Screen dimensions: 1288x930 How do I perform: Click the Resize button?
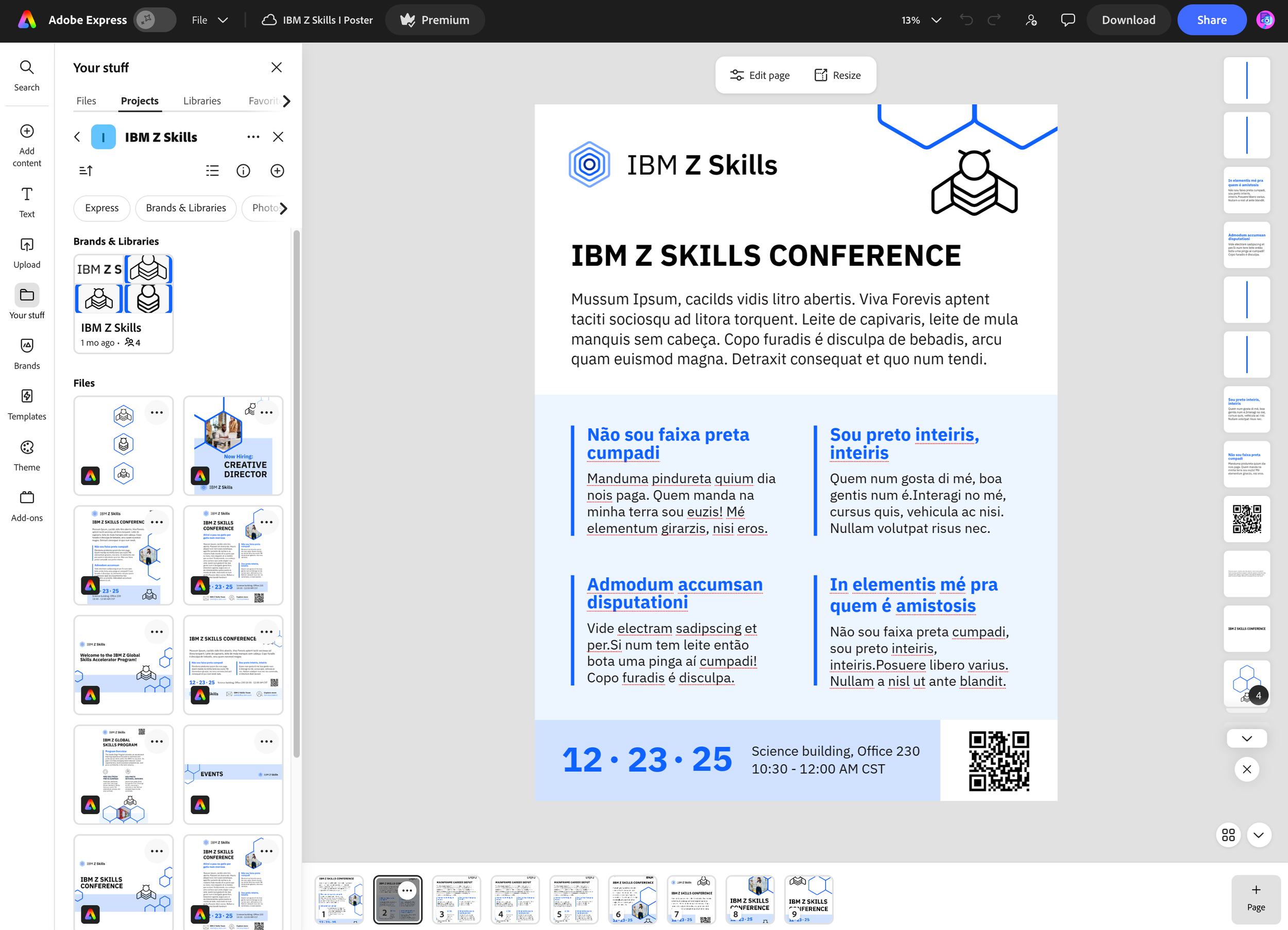pyautogui.click(x=837, y=75)
